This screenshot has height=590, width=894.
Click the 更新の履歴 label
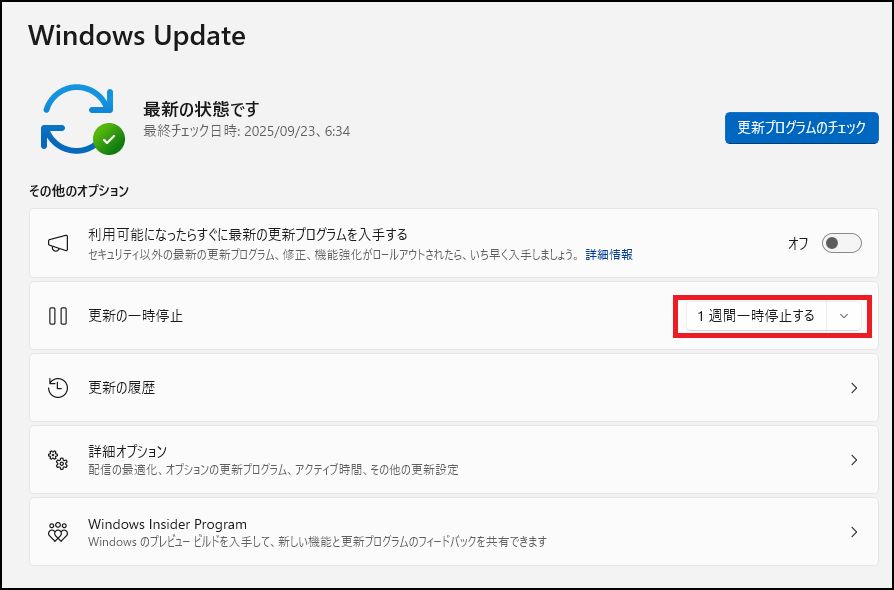coord(121,388)
